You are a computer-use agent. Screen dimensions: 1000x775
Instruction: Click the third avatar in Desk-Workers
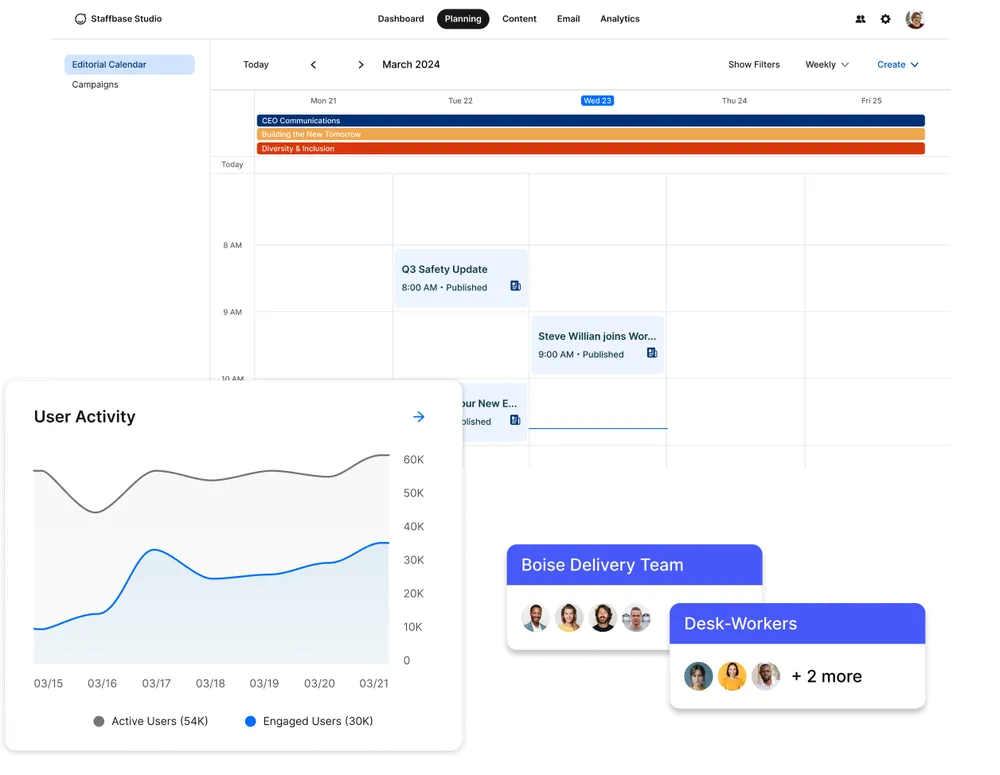765,676
